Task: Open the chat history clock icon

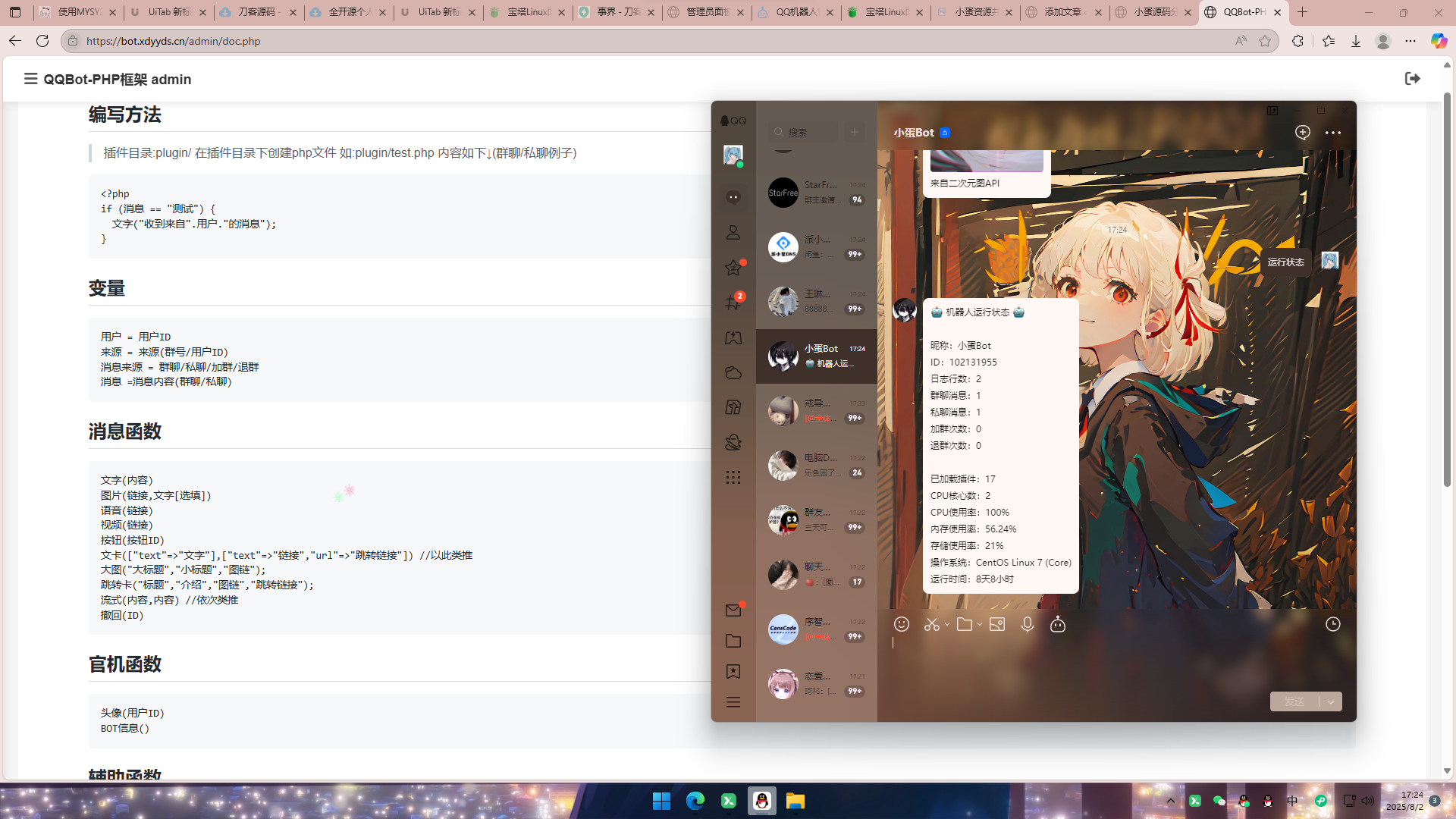Action: [x=1332, y=624]
